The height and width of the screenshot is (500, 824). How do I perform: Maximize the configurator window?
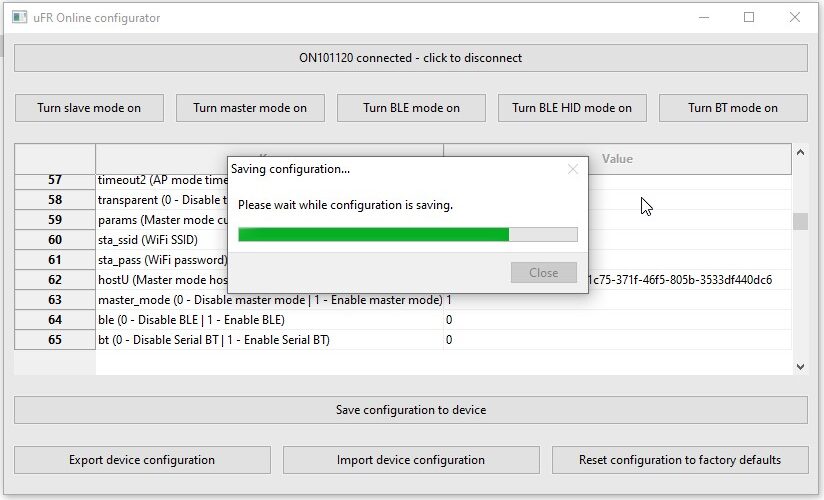coord(749,17)
